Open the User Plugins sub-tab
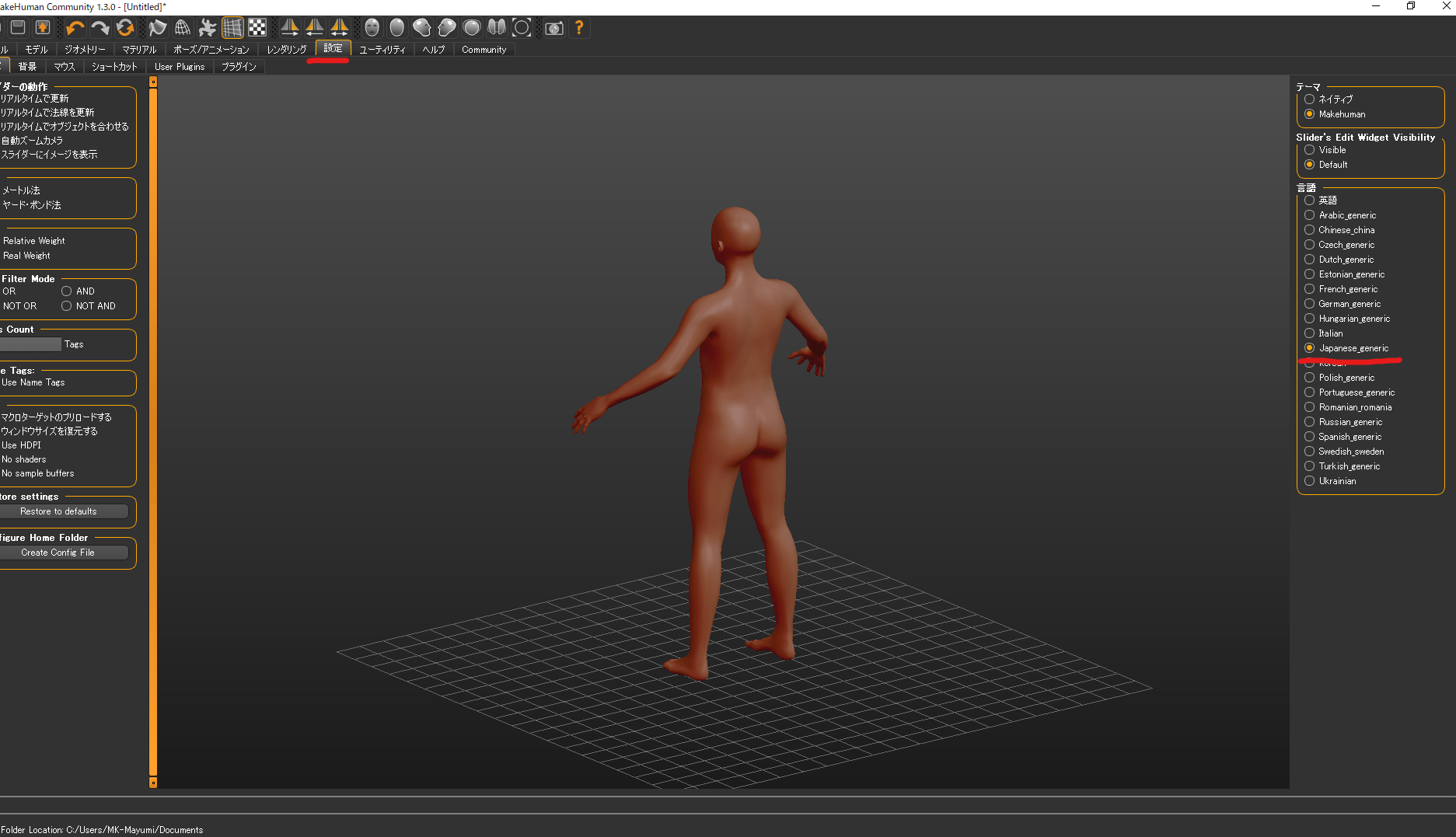The image size is (1456, 837). click(180, 67)
